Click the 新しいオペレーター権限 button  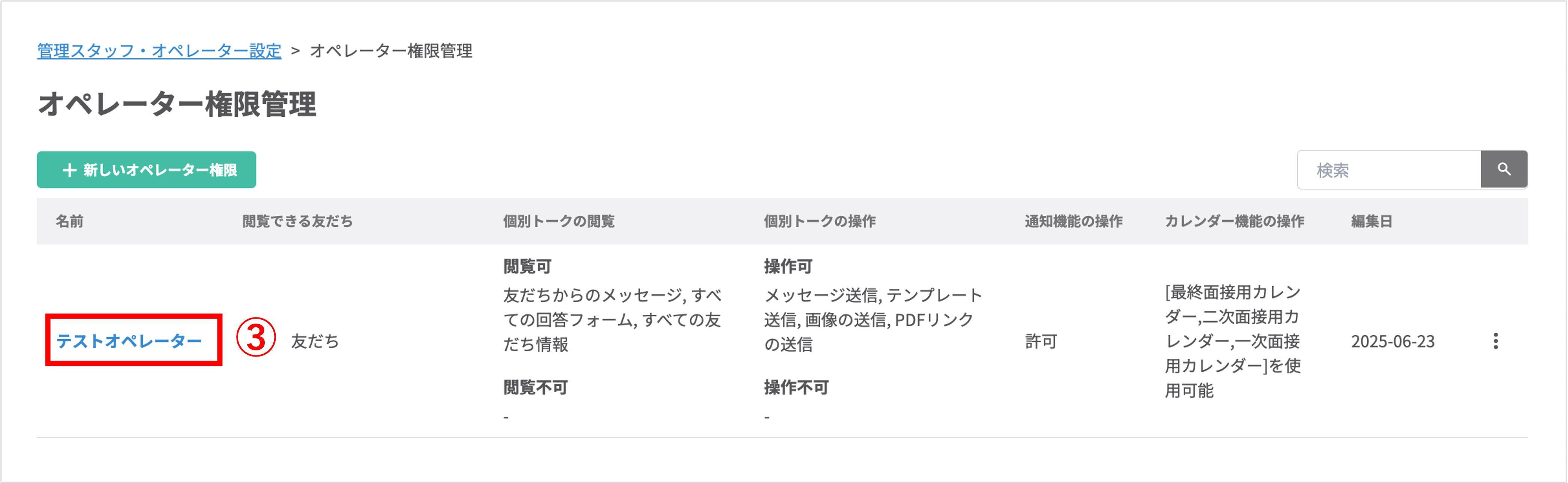147,170
